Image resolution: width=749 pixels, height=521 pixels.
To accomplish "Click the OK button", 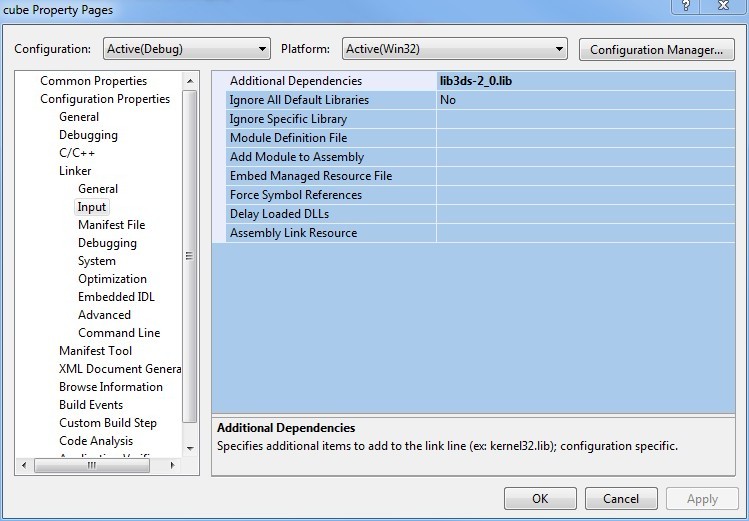I will pos(540,499).
